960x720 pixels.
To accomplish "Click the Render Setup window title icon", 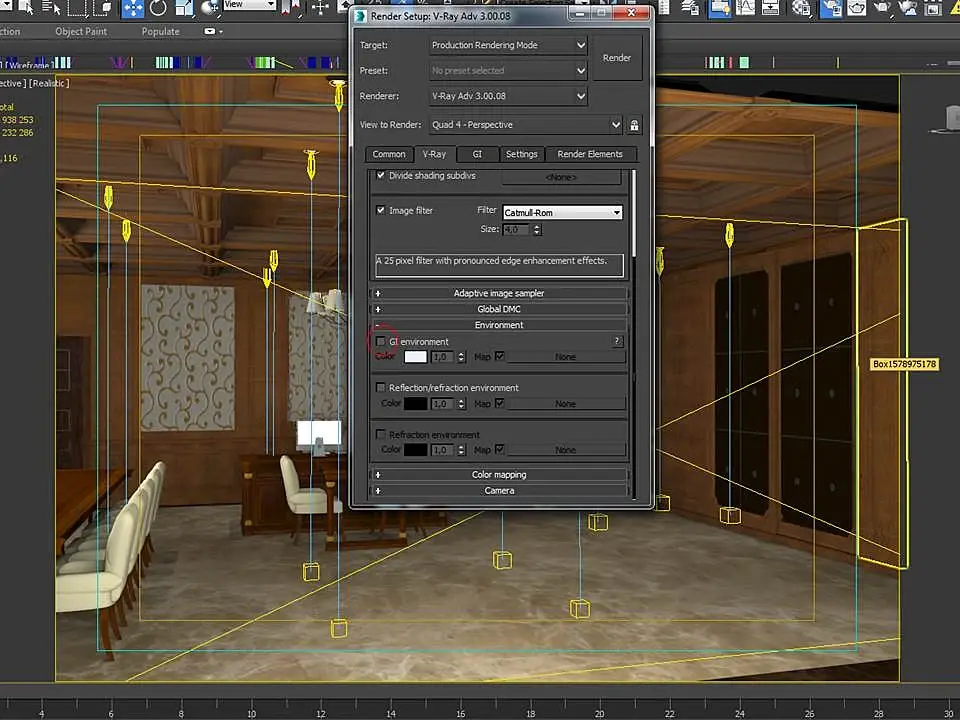I will tap(362, 15).
